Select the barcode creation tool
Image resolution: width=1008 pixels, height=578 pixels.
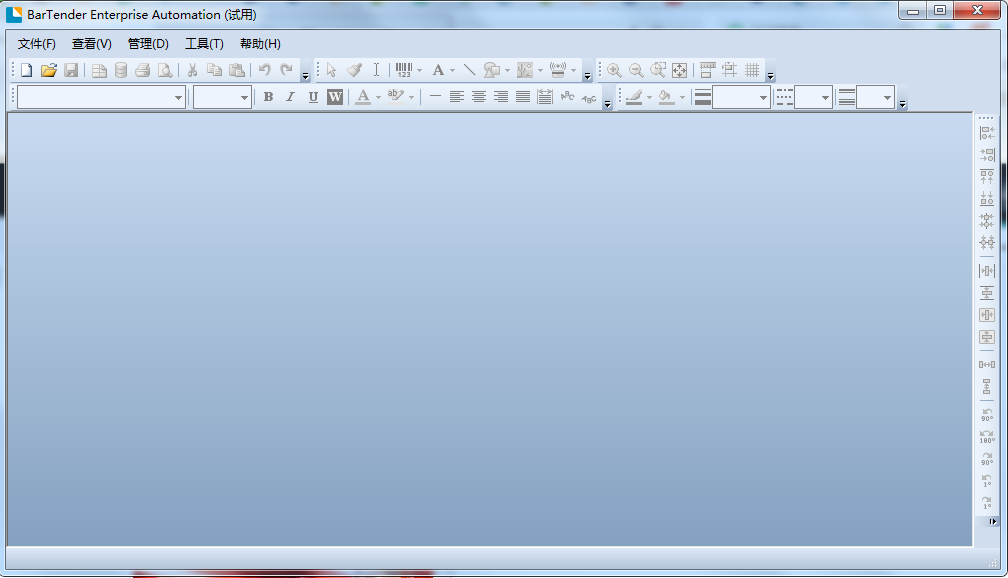(404, 70)
